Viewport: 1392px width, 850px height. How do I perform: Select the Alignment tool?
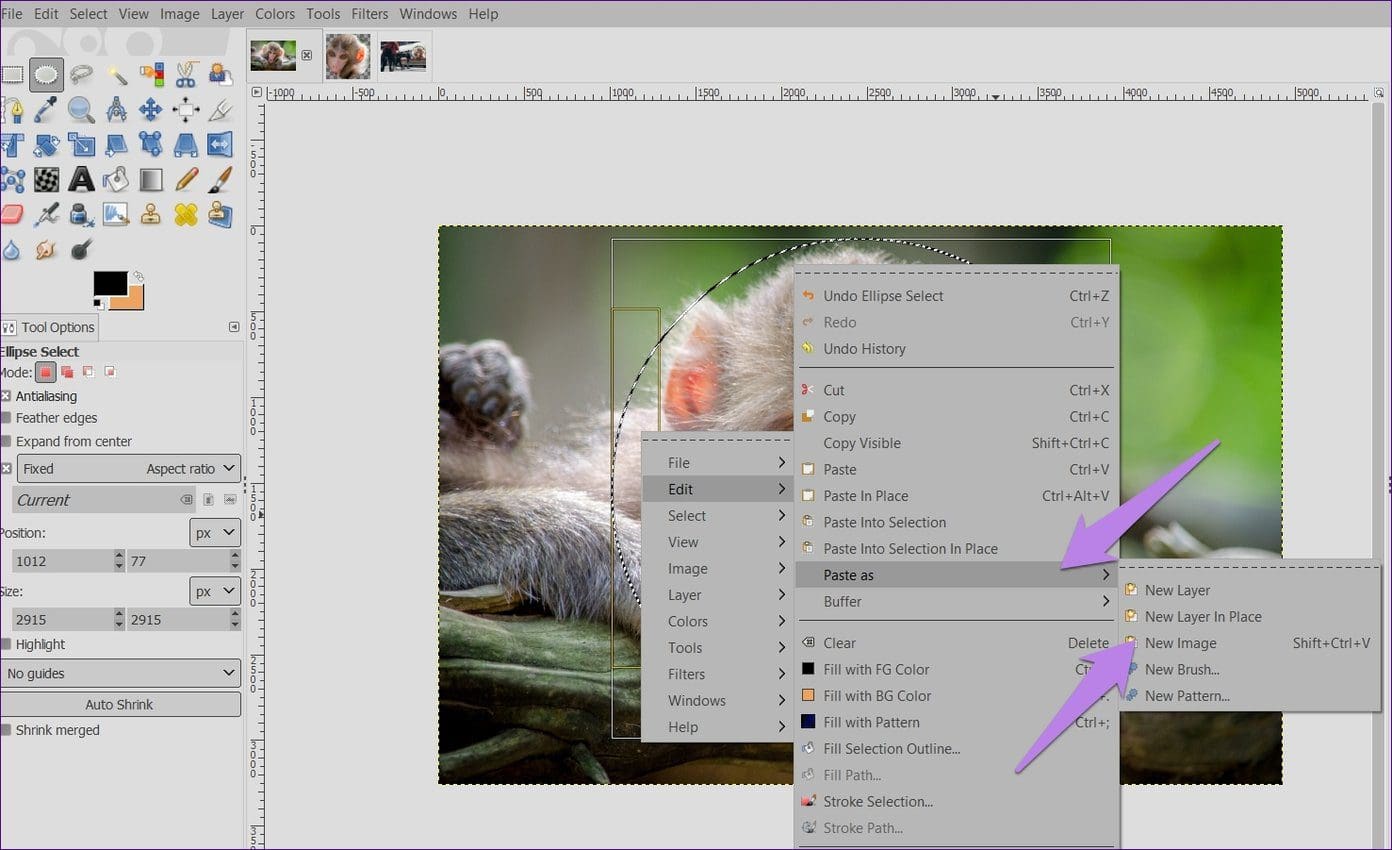click(x=186, y=109)
